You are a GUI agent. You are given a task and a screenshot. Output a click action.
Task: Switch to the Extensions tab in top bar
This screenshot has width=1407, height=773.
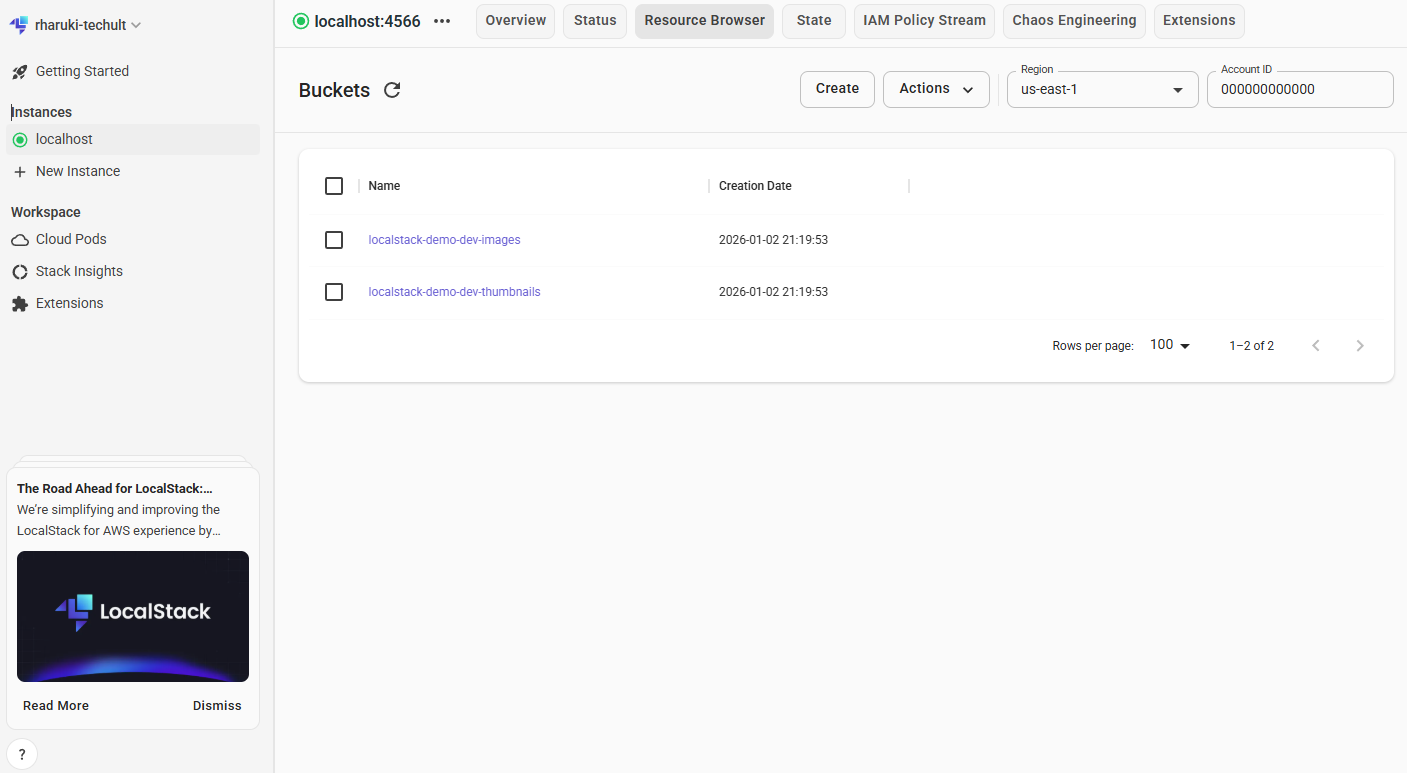point(1199,21)
